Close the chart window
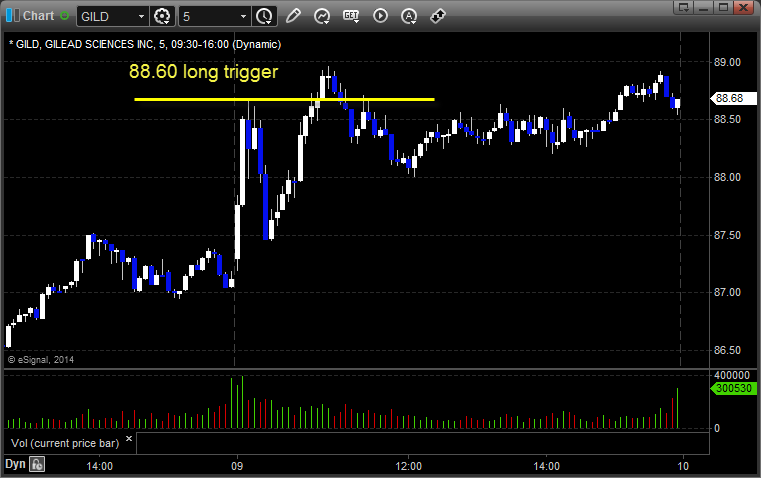This screenshot has width=761, height=478. (744, 7)
